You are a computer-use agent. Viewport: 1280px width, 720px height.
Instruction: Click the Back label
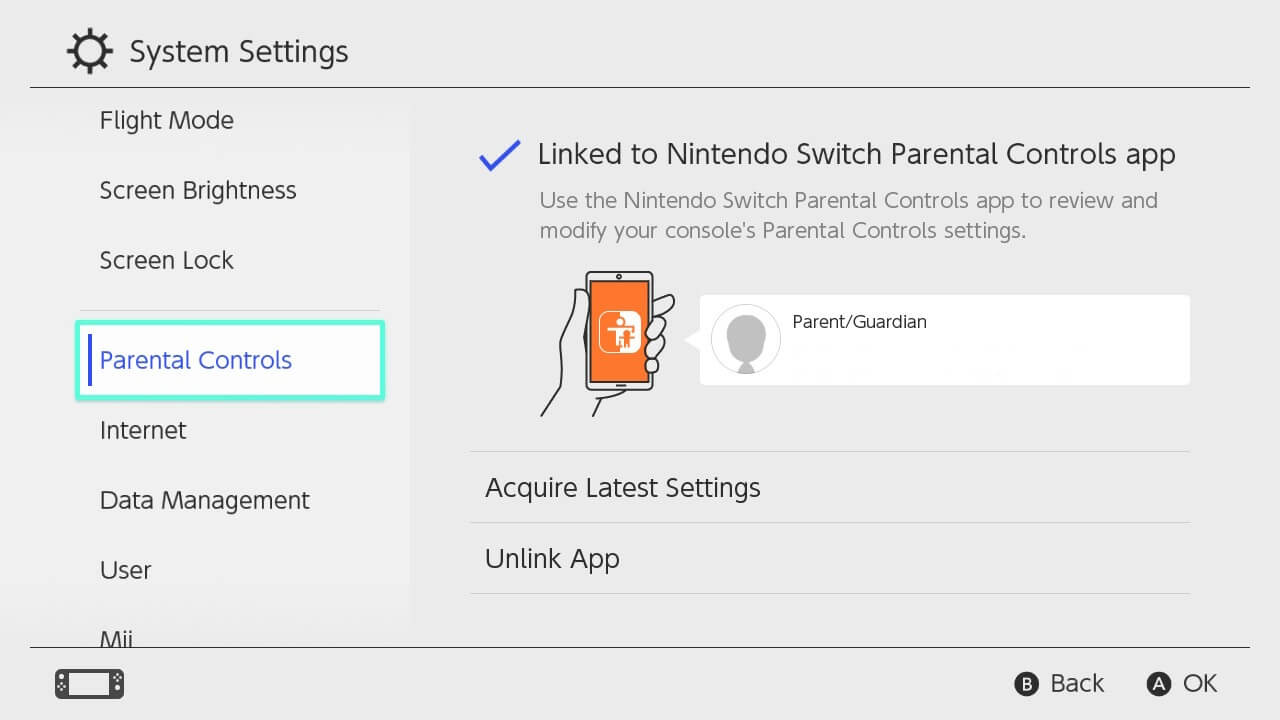pos(1076,684)
